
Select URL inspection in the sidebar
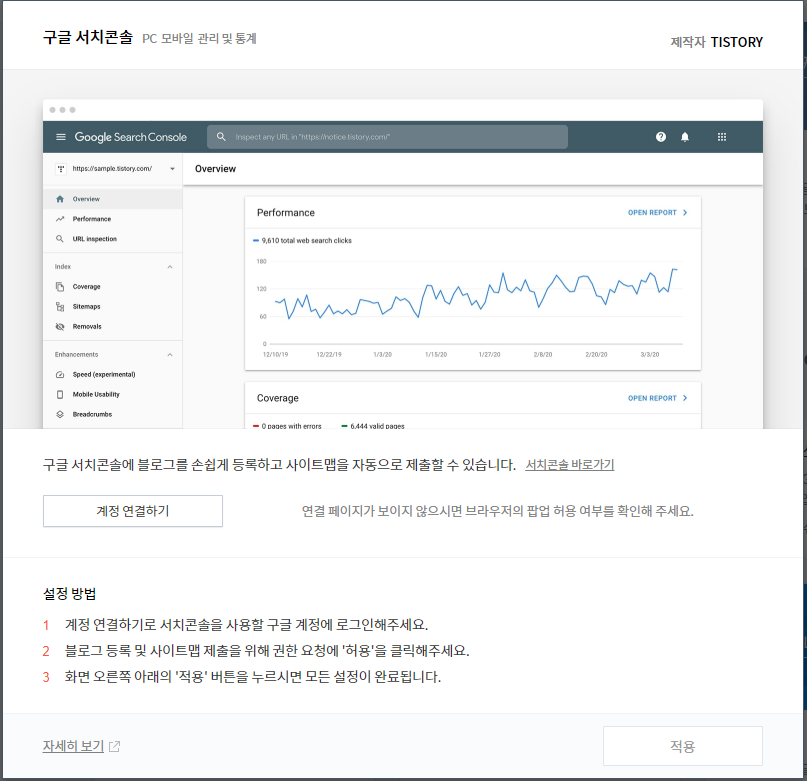(x=112, y=239)
